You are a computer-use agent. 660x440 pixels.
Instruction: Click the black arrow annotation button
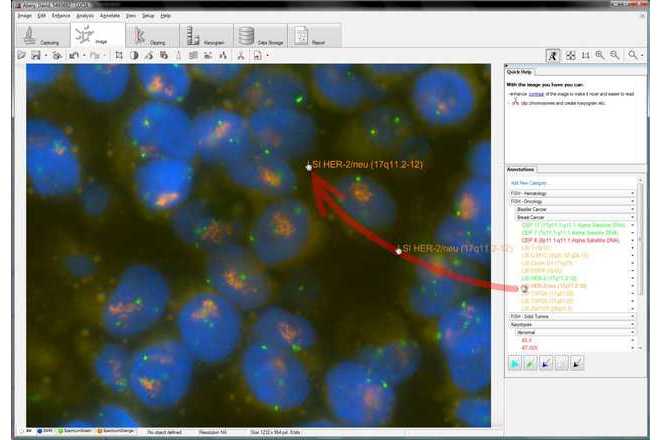tap(577, 363)
